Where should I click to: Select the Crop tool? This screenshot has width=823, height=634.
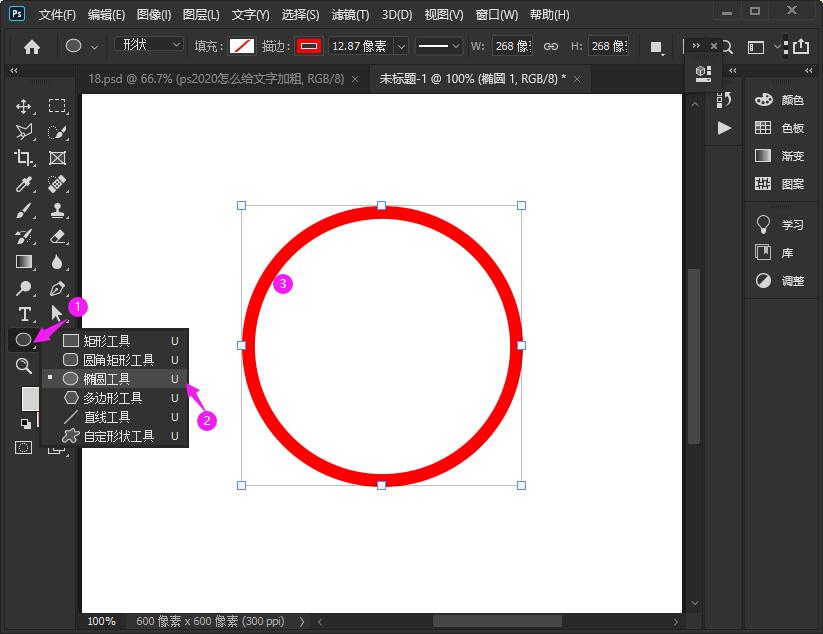click(24, 158)
